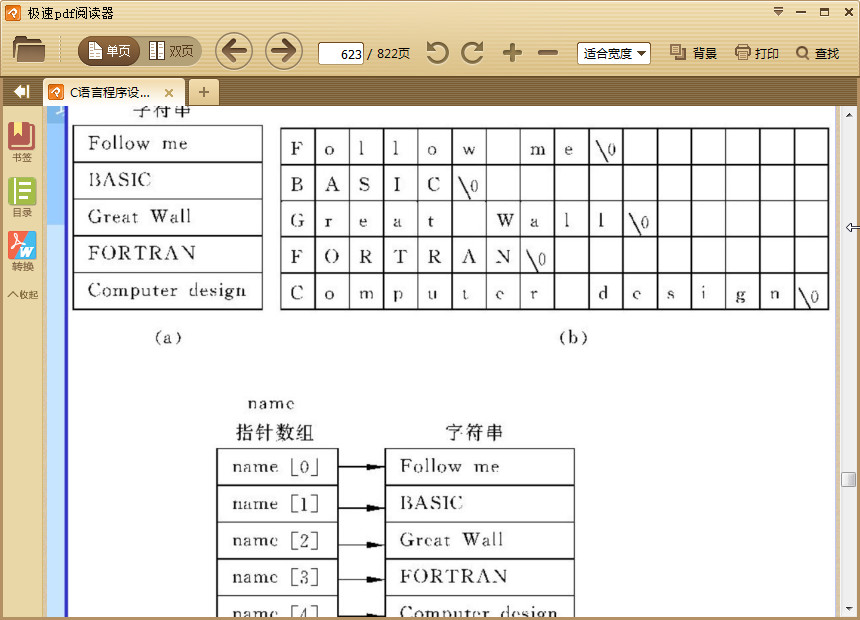The height and width of the screenshot is (620, 860).
Task: Open a file with the folder icon
Action: tap(29, 50)
